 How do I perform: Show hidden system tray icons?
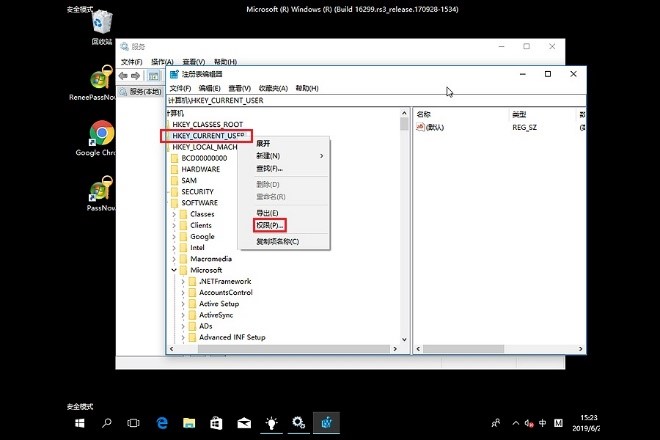coord(516,423)
